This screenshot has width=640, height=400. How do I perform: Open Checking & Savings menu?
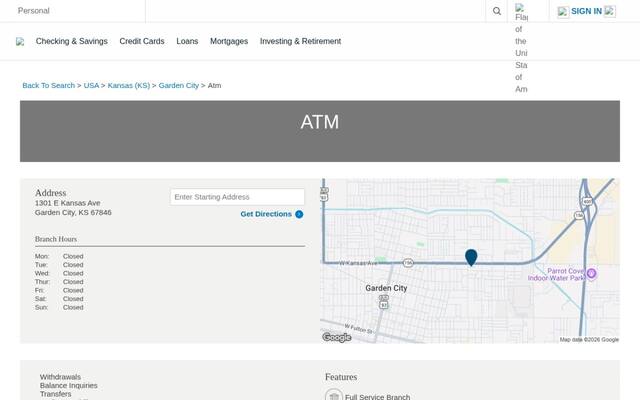tap(71, 41)
